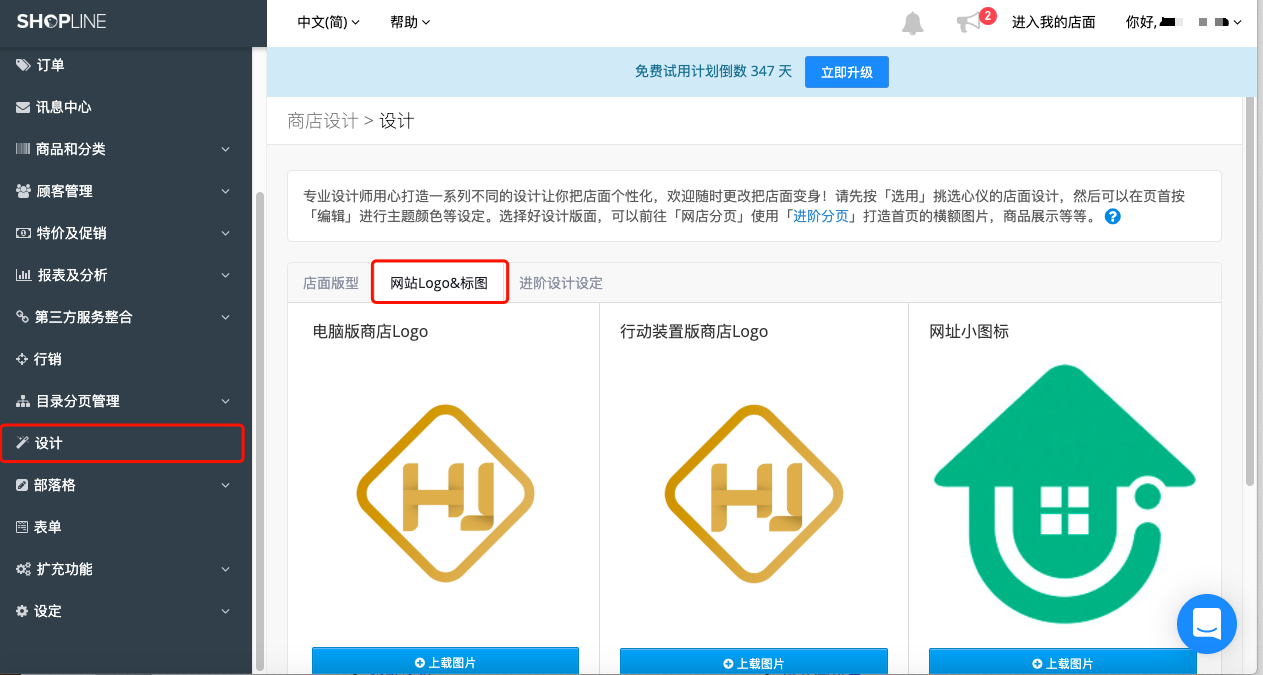Image resolution: width=1263 pixels, height=675 pixels.
Task: Expand 报表及分析 sidebar chevron
Action: (x=225, y=275)
